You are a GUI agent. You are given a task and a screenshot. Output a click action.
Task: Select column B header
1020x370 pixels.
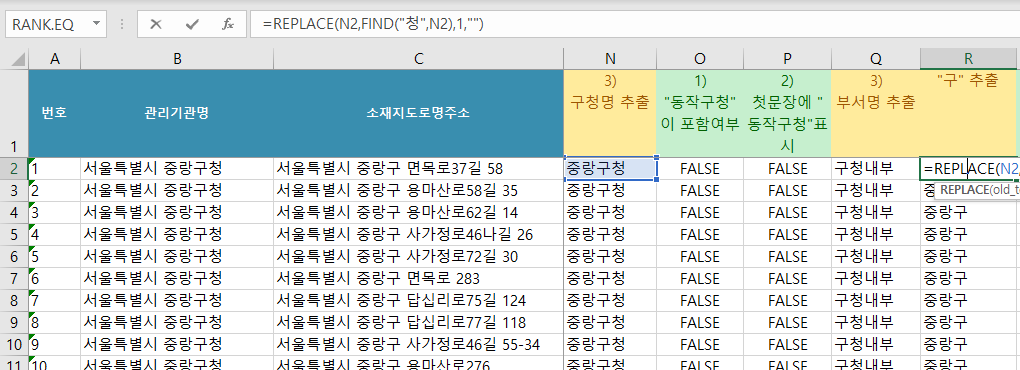(x=177, y=59)
